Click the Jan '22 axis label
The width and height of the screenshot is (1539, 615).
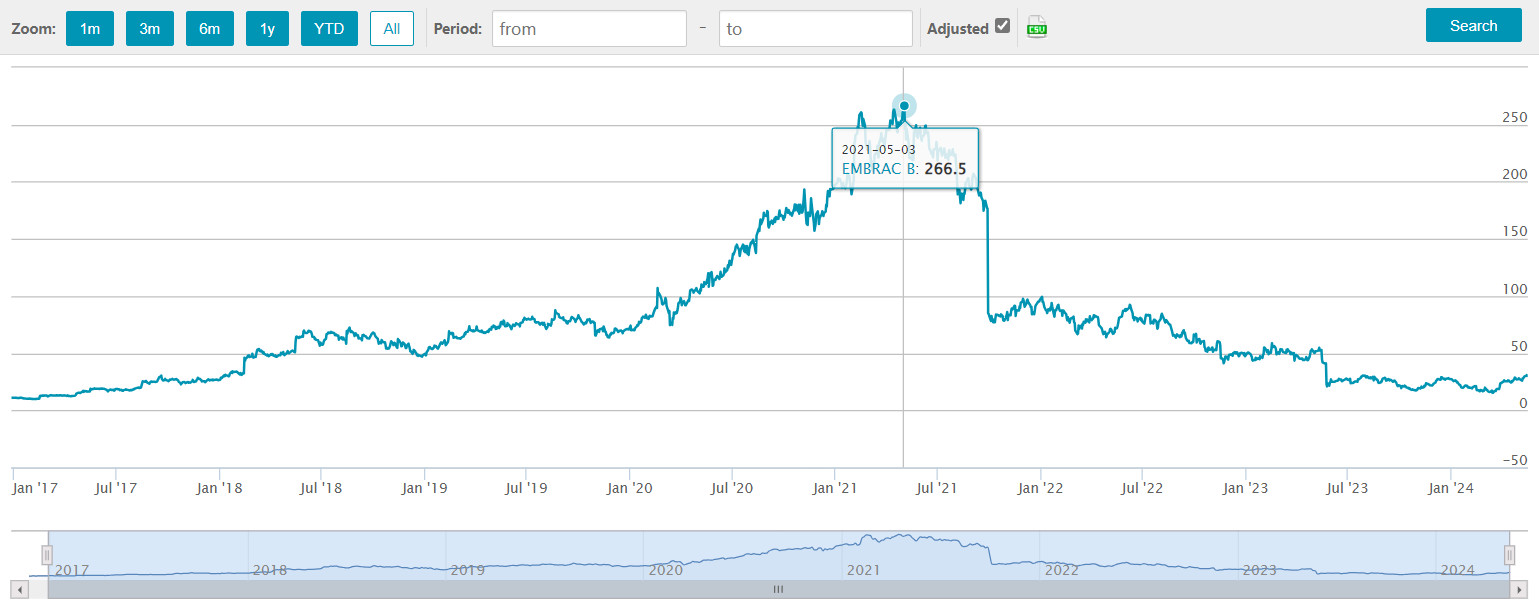pyautogui.click(x=1041, y=488)
